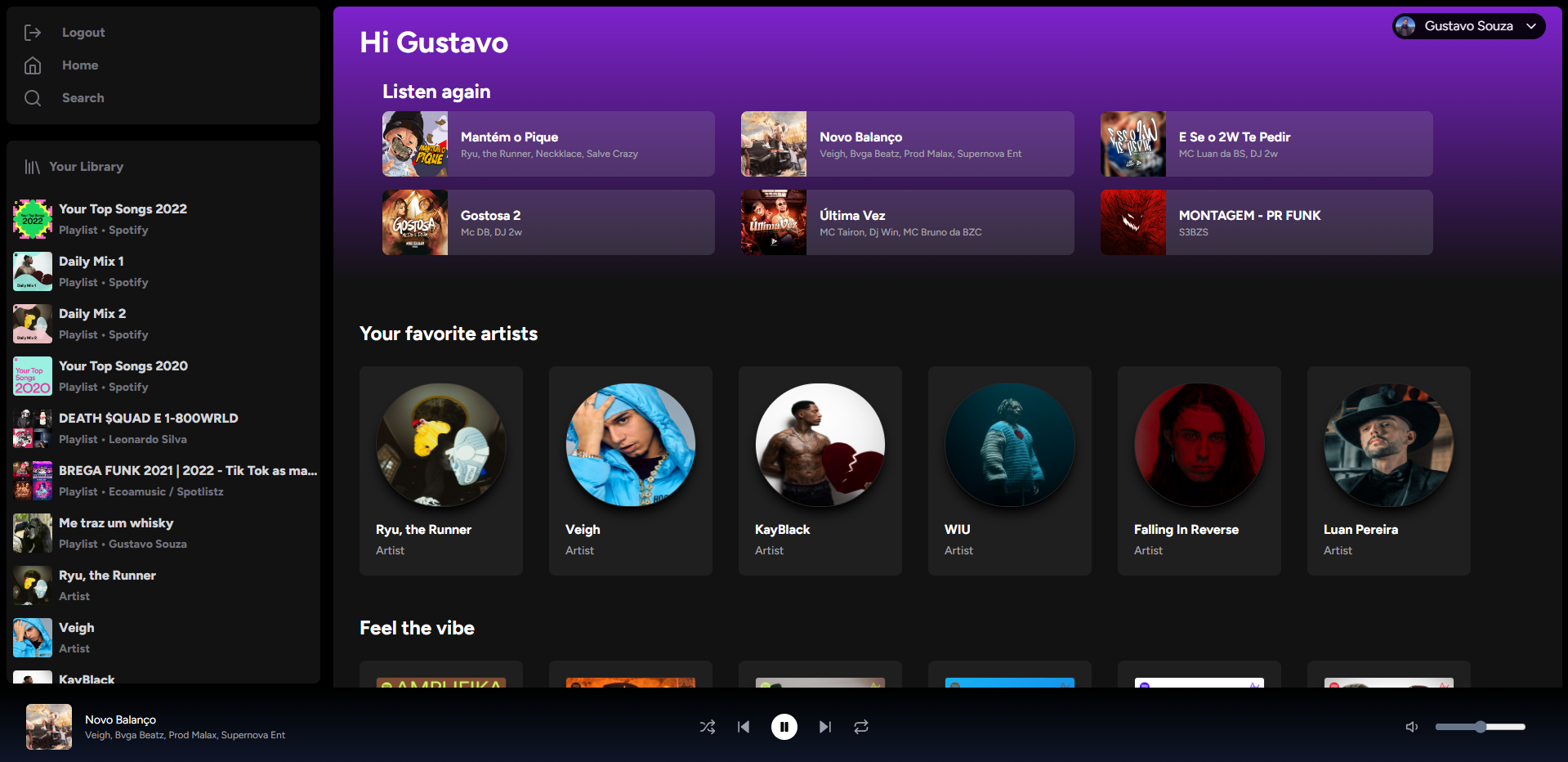Click the Gustavo Souza profile avatar

click(1405, 26)
